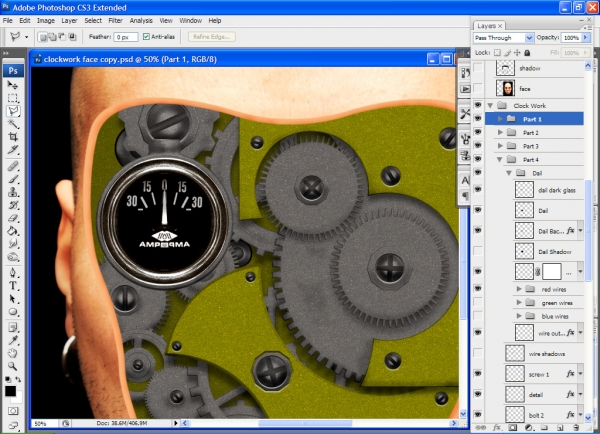Select the Rectangular Marquee tool
Image resolution: width=600 pixels, height=434 pixels.
[x=13, y=98]
